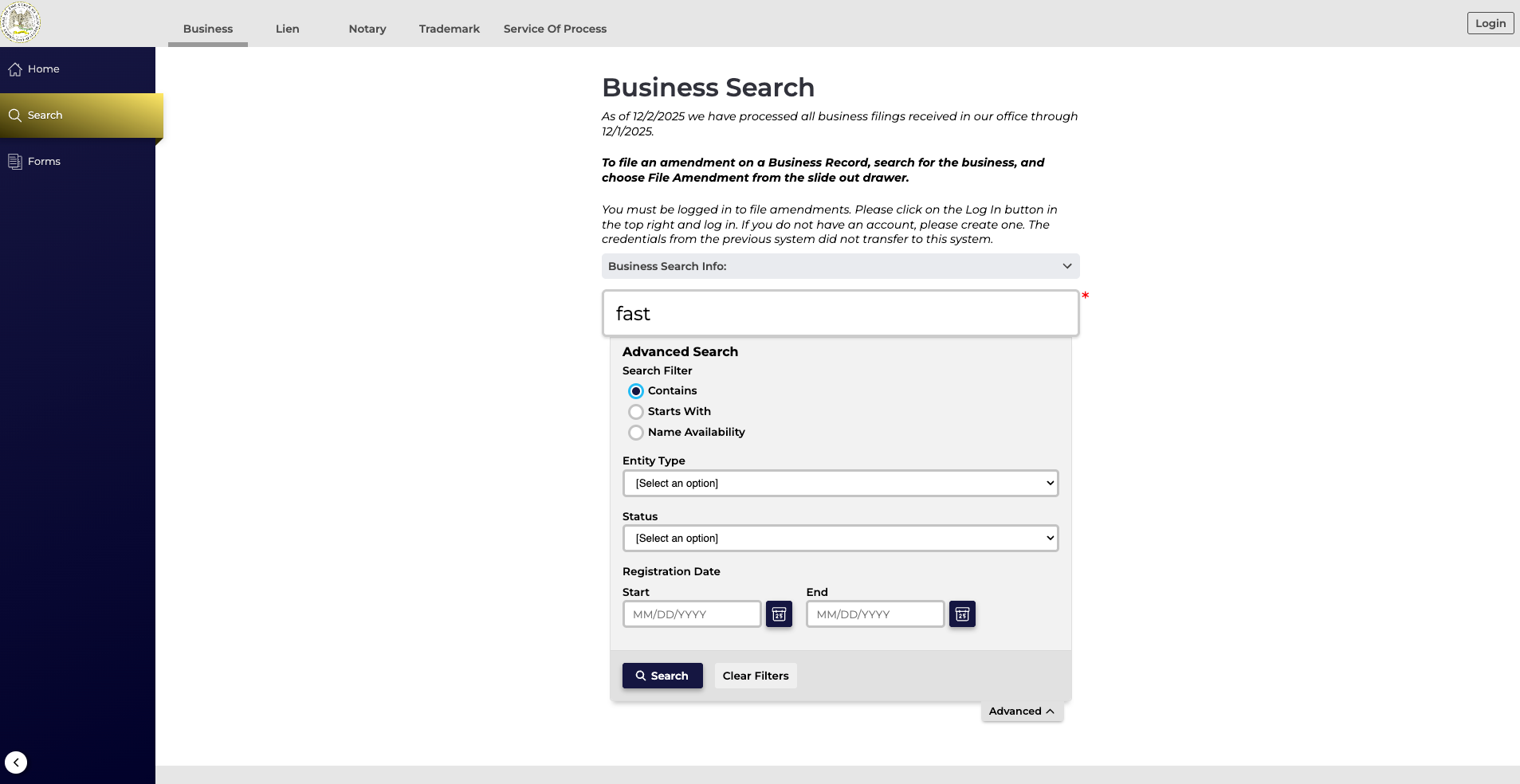Open the Service Of Process tab
This screenshot has height=784, width=1520.
point(554,29)
